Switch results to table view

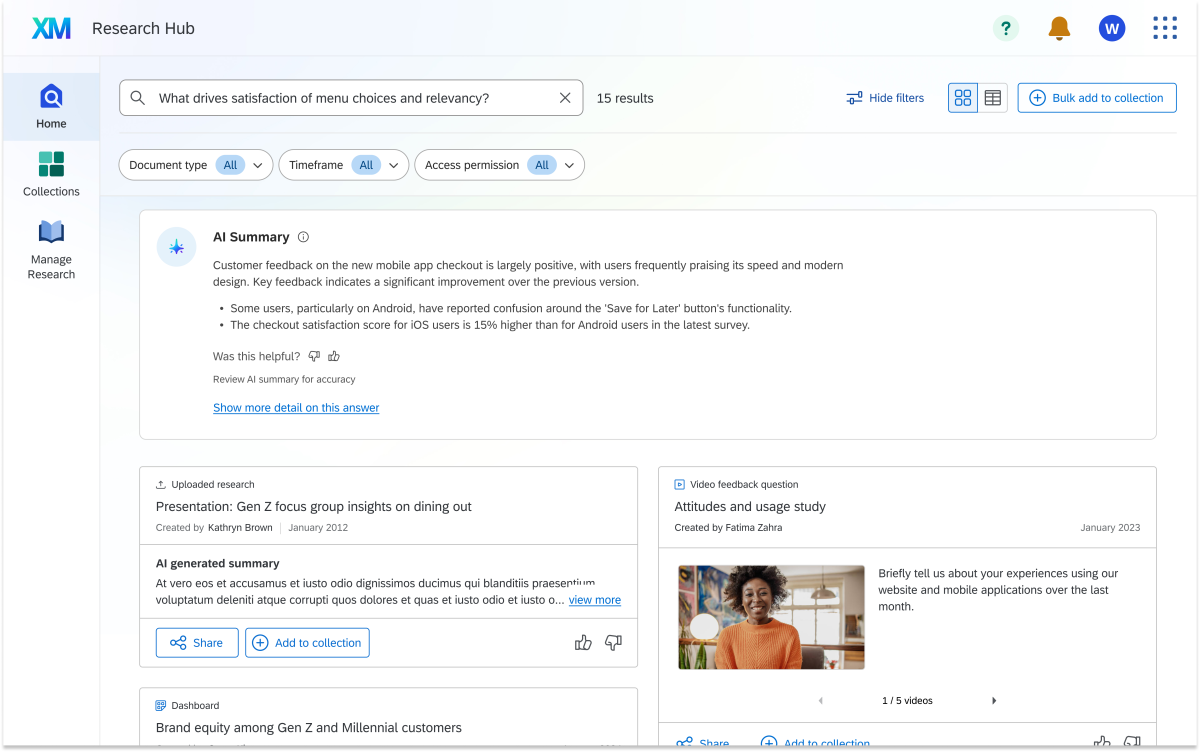(x=992, y=97)
